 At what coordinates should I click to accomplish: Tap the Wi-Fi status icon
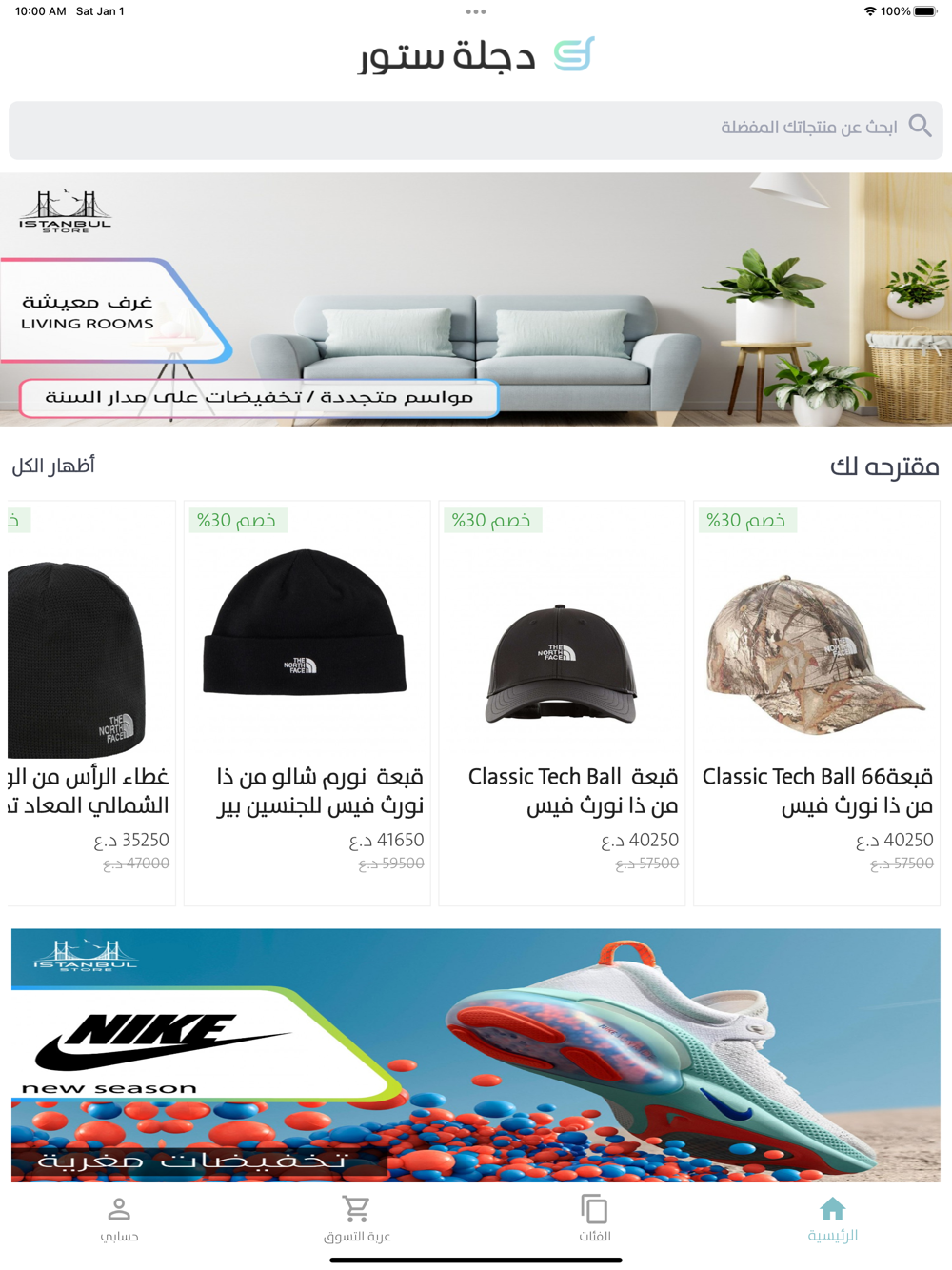(870, 11)
